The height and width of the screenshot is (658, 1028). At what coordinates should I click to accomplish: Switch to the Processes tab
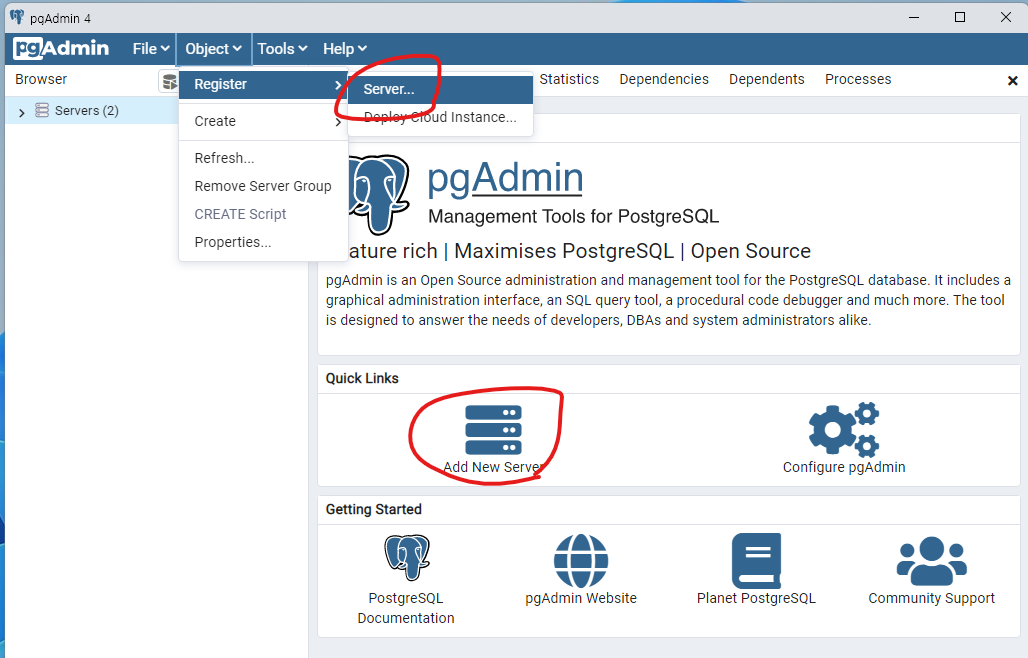[858, 79]
